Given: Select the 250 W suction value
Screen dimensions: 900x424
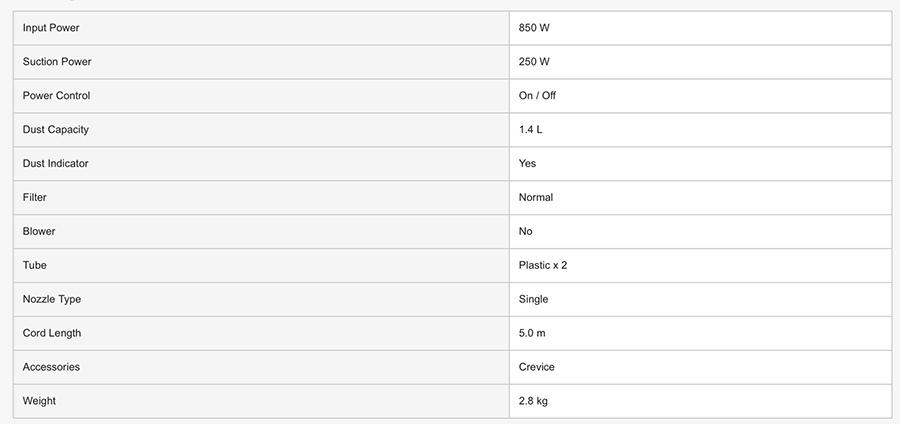Looking at the screenshot, I should click(x=534, y=62).
